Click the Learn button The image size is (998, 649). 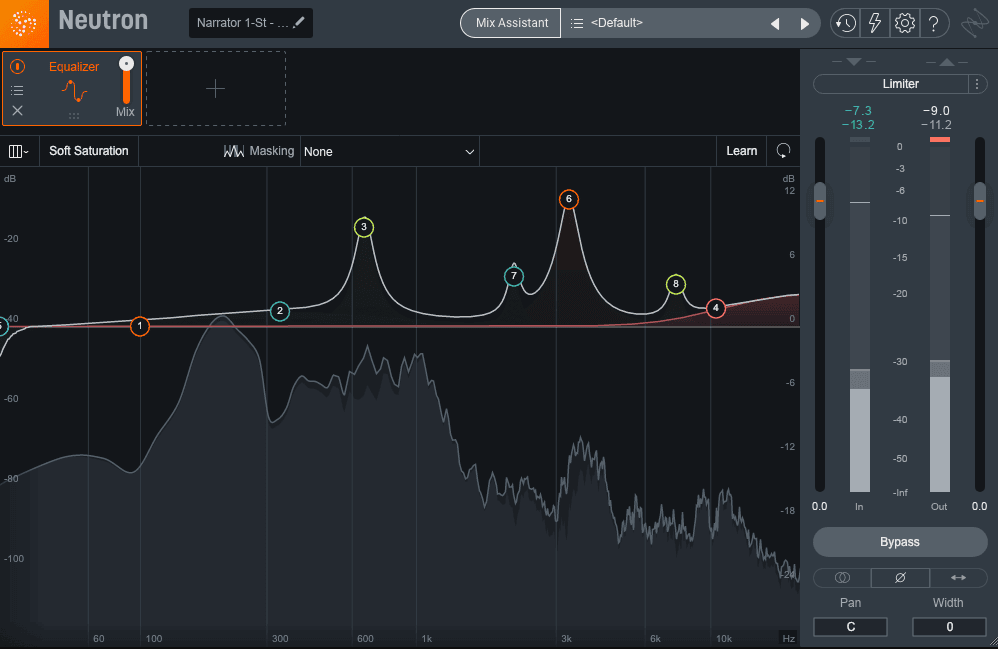[741, 151]
